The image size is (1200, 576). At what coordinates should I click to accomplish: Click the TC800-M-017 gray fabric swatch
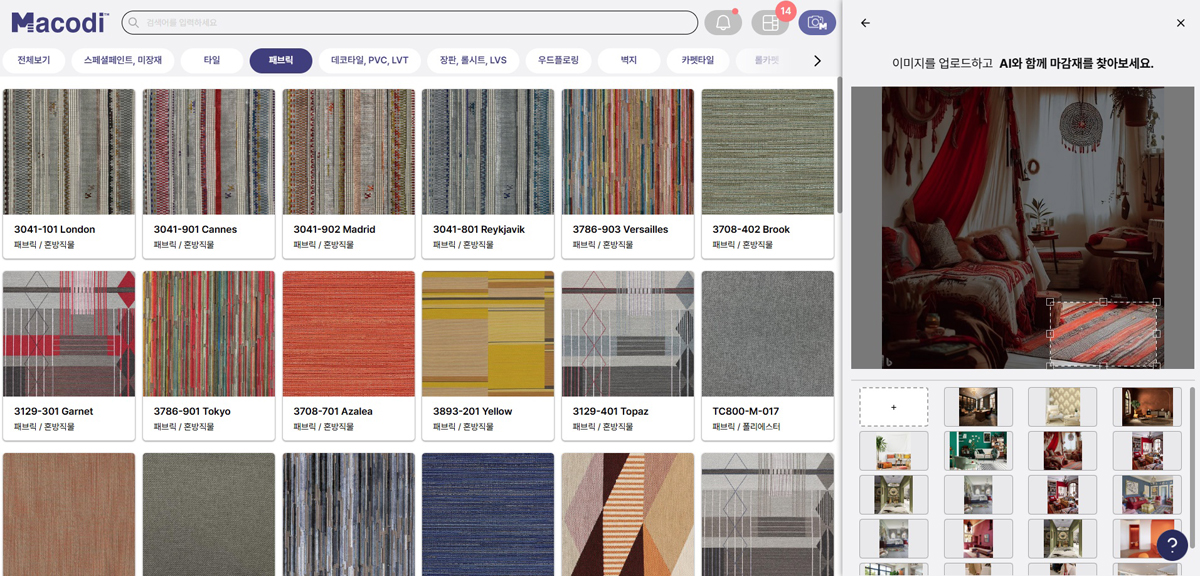pyautogui.click(x=767, y=333)
